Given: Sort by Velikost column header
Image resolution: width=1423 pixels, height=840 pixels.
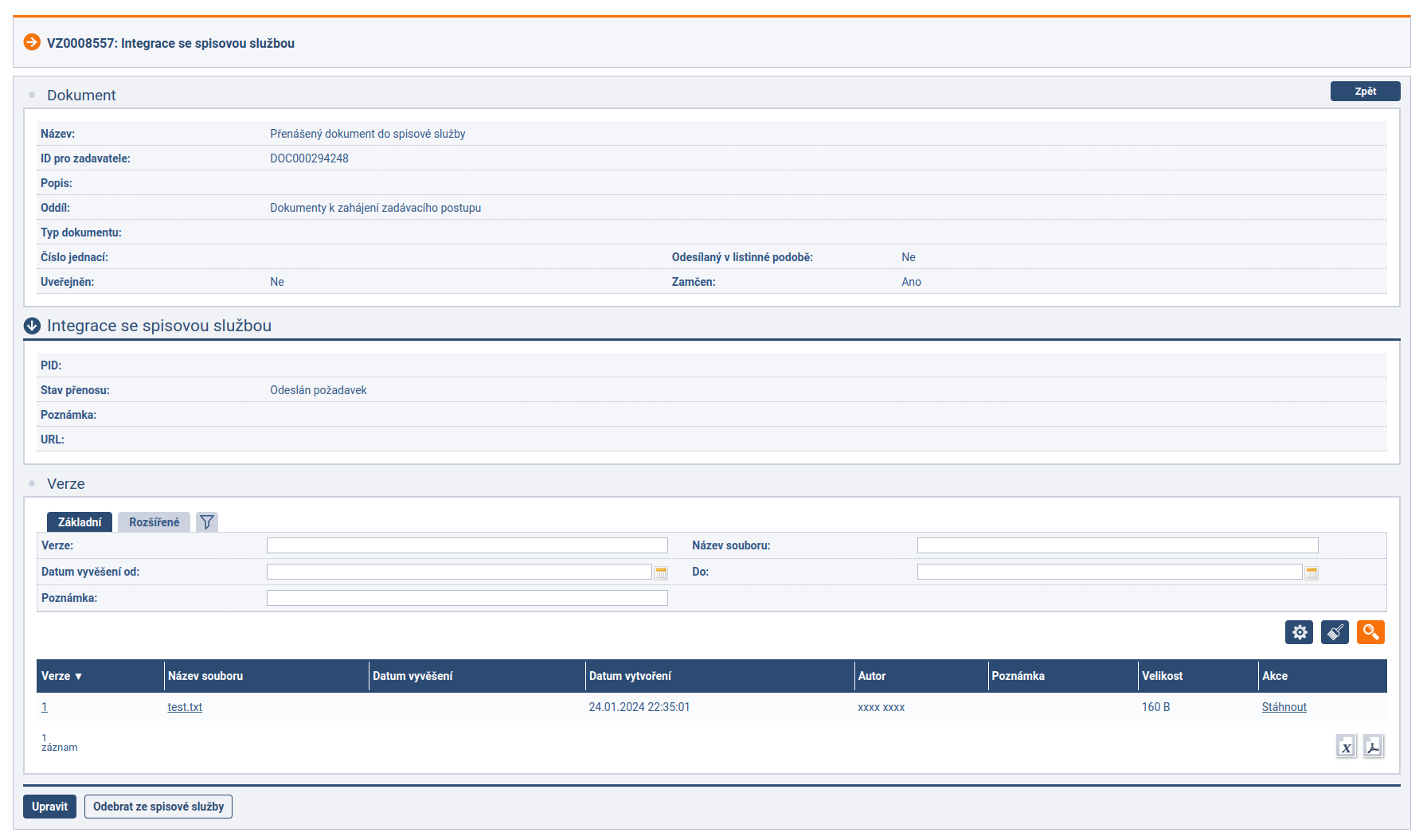Looking at the screenshot, I should (x=1162, y=676).
